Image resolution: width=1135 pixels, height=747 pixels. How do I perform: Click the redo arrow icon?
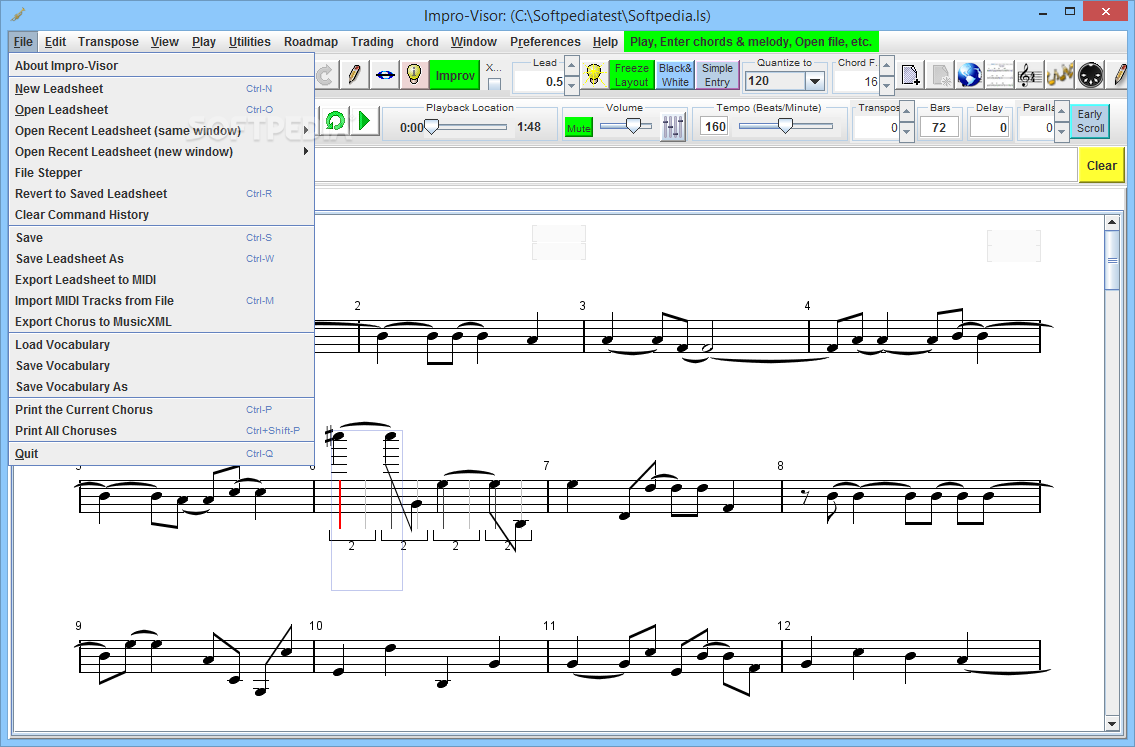click(x=324, y=75)
